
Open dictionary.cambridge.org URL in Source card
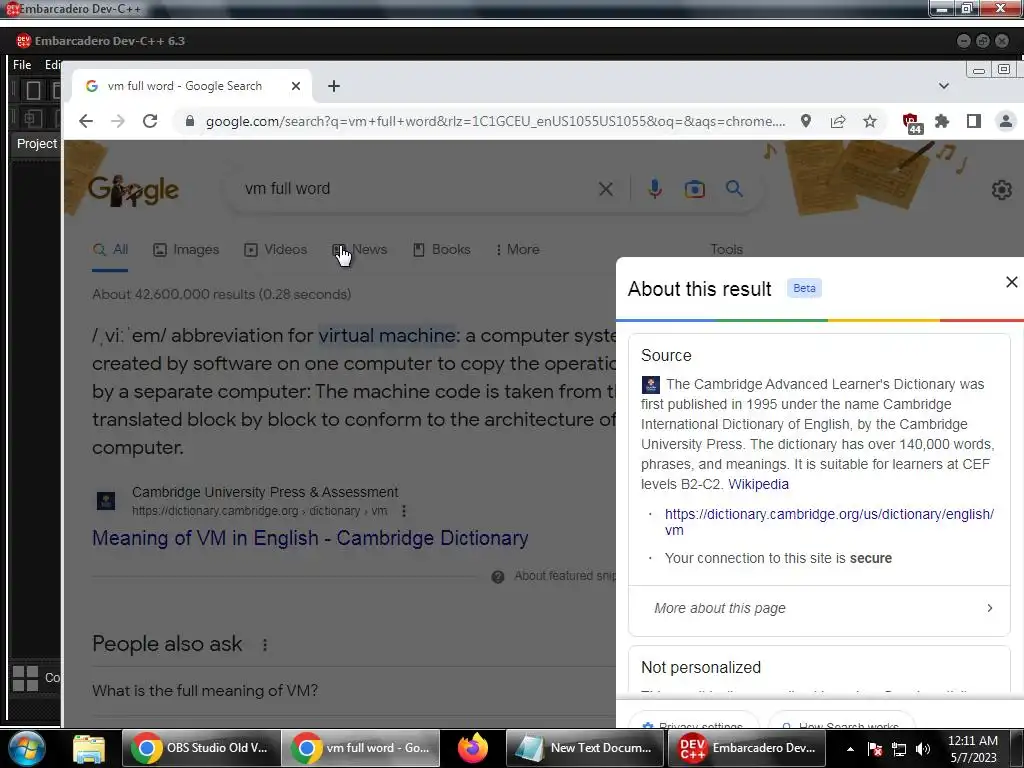tap(829, 522)
